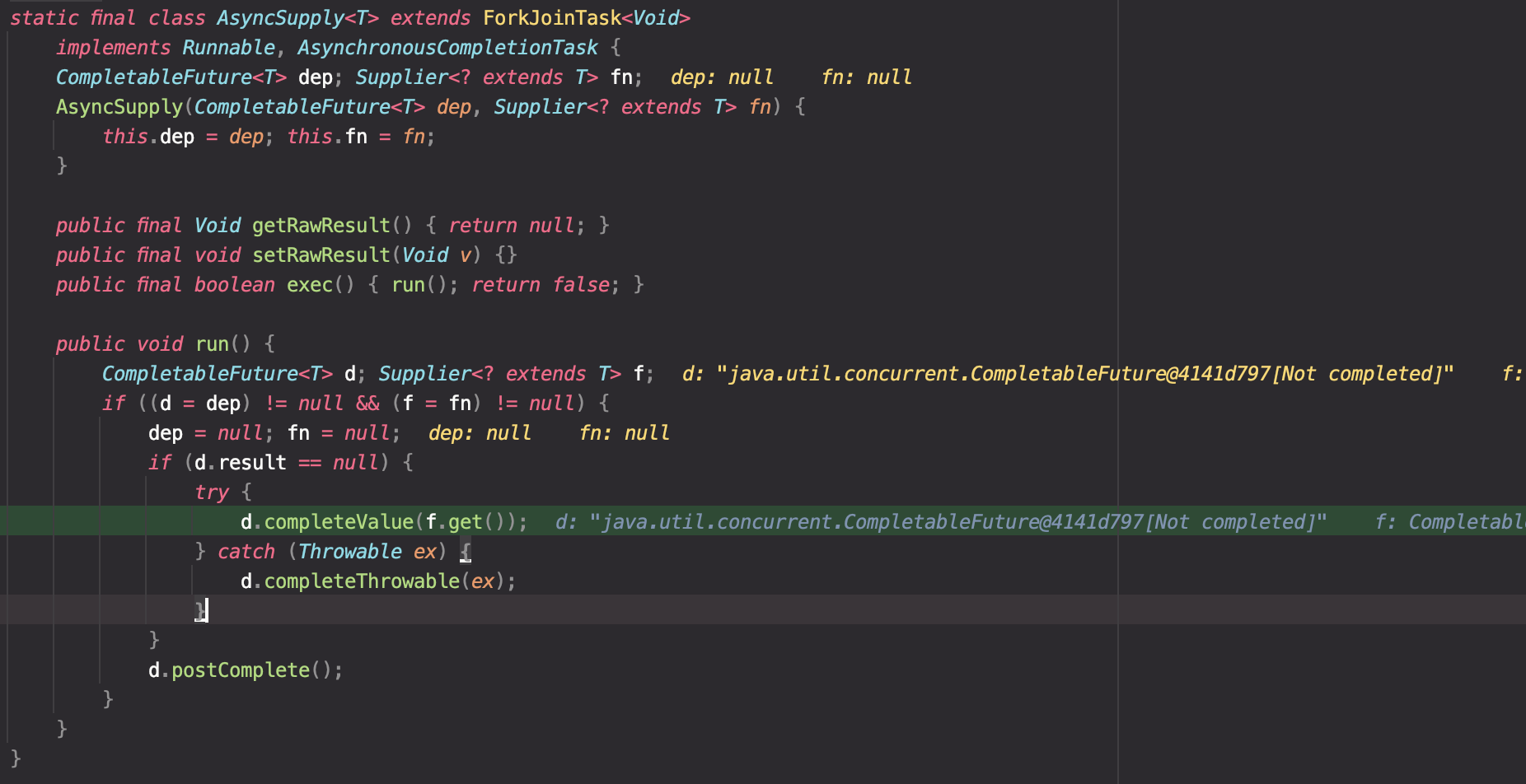Screen dimensions: 1526x784
Task: Click the inline d: value hint on the highlighted line
Action: [941, 522]
